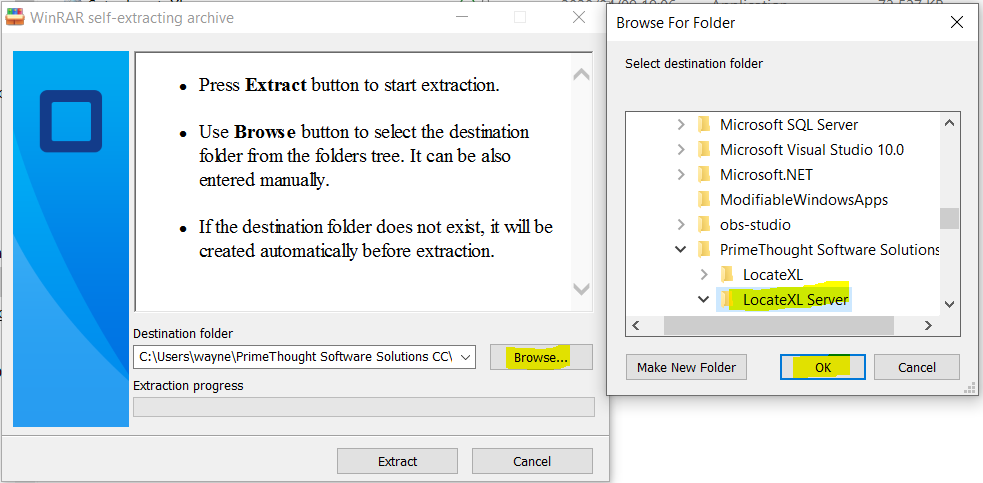
Task: Click the Microsoft.NET folder icon
Action: (x=704, y=174)
